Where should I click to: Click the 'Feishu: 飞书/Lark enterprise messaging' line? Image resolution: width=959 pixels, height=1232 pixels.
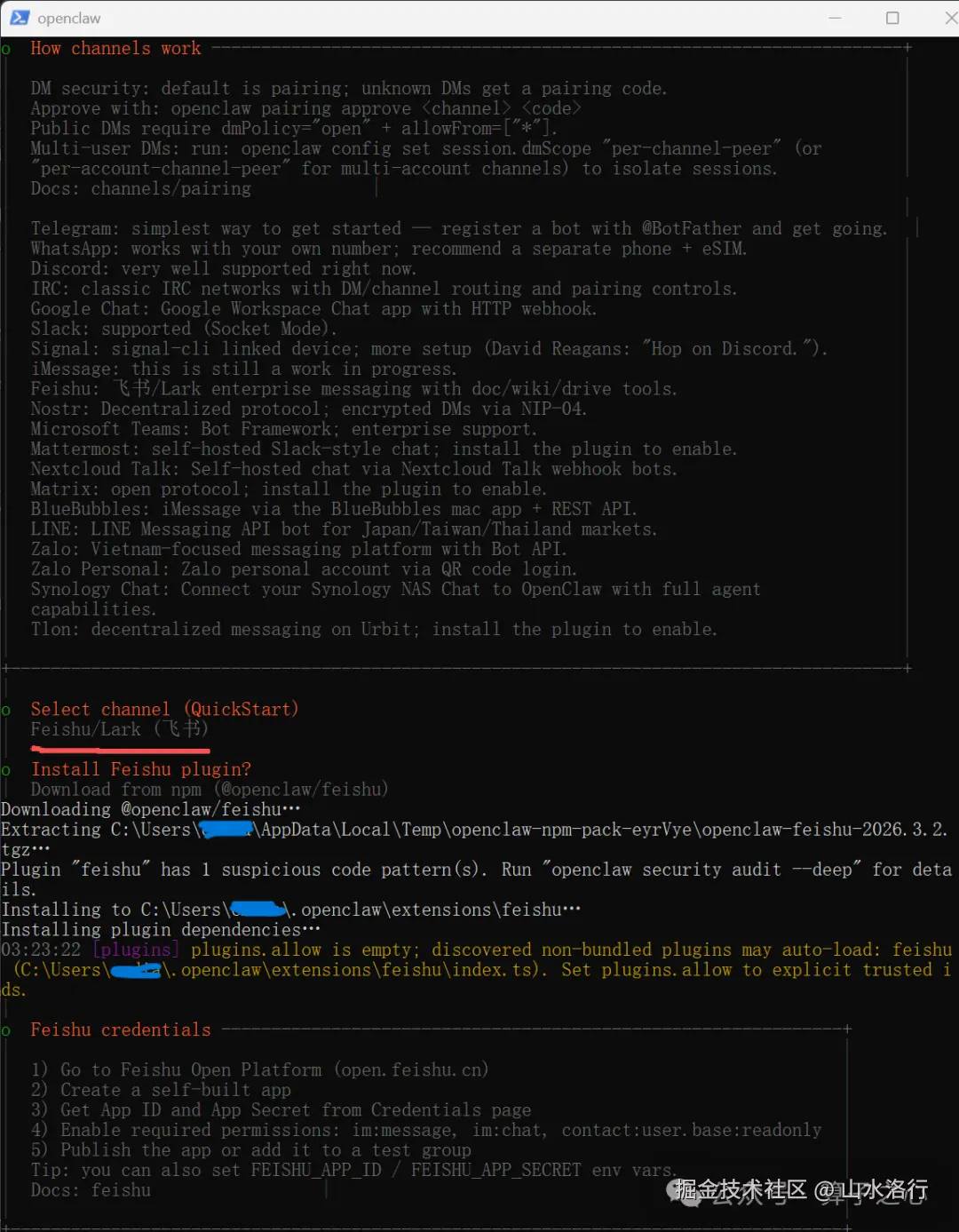click(x=354, y=388)
